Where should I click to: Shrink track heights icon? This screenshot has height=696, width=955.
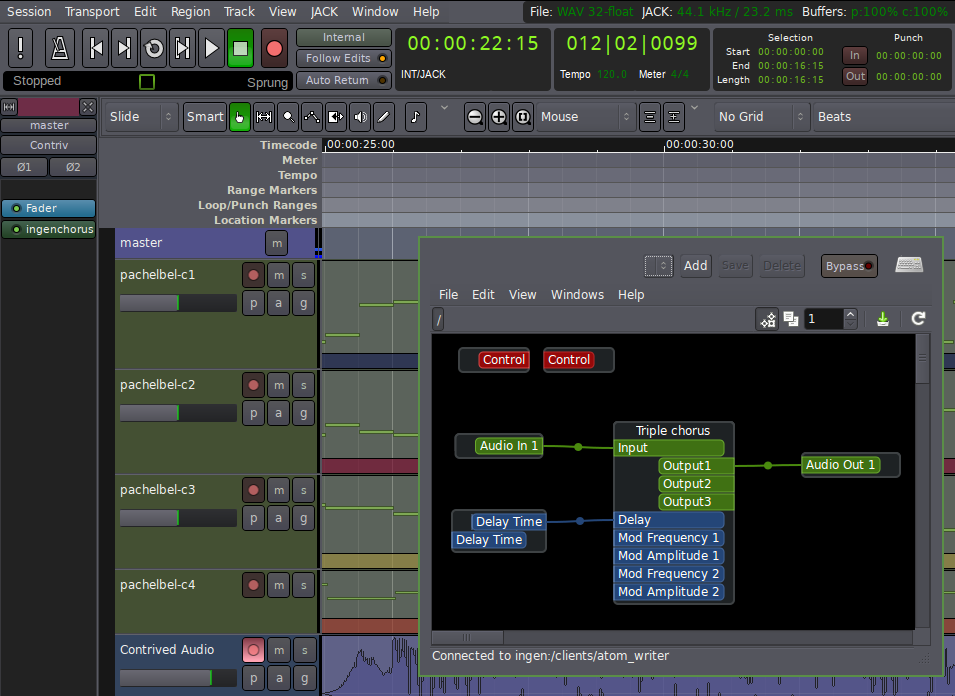(650, 117)
